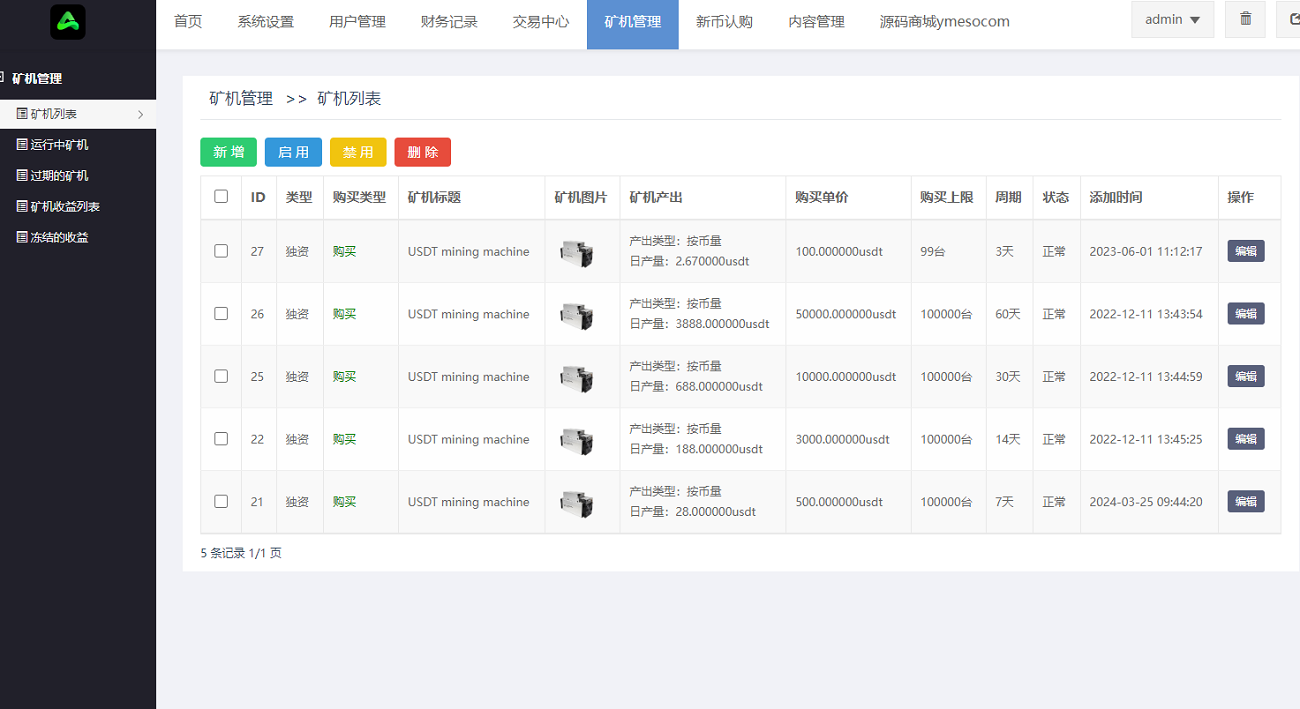Image resolution: width=1300 pixels, height=709 pixels.
Task: Go to the 首页 tab
Action: 188,22
